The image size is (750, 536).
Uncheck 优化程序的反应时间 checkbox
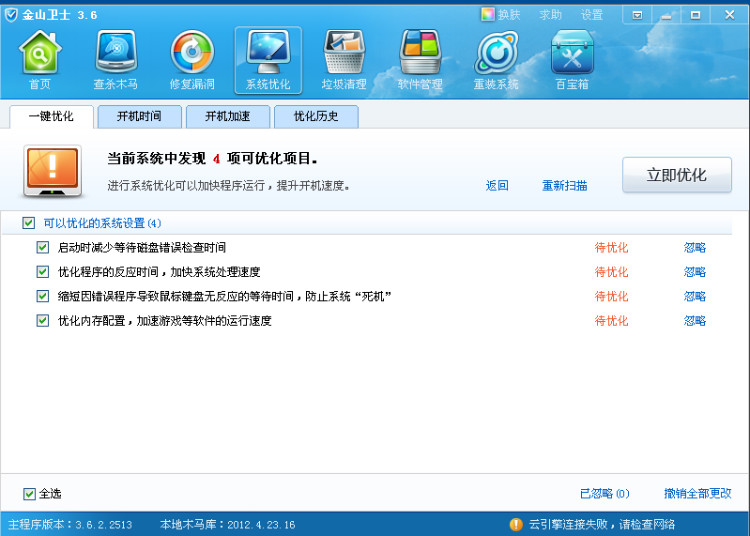coord(43,272)
